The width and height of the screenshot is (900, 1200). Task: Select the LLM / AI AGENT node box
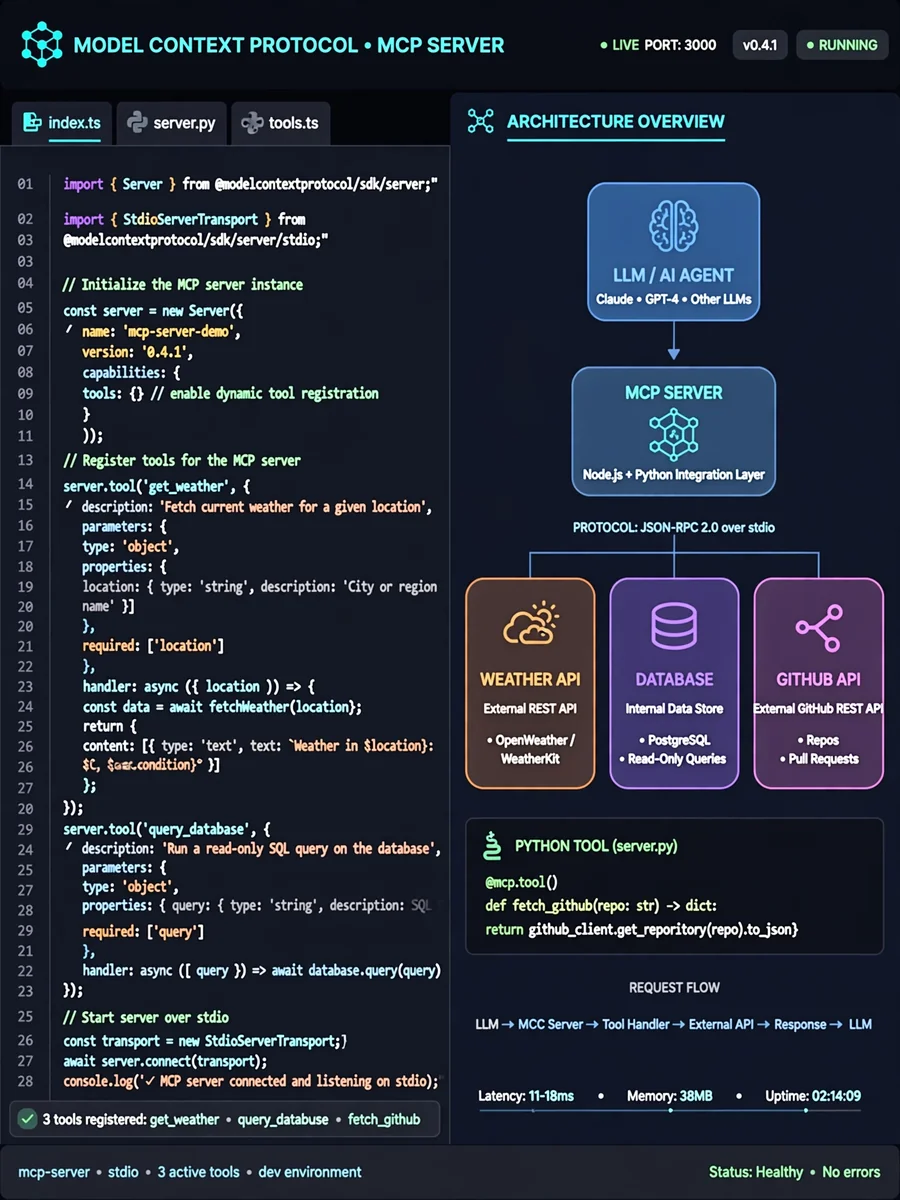673,252
